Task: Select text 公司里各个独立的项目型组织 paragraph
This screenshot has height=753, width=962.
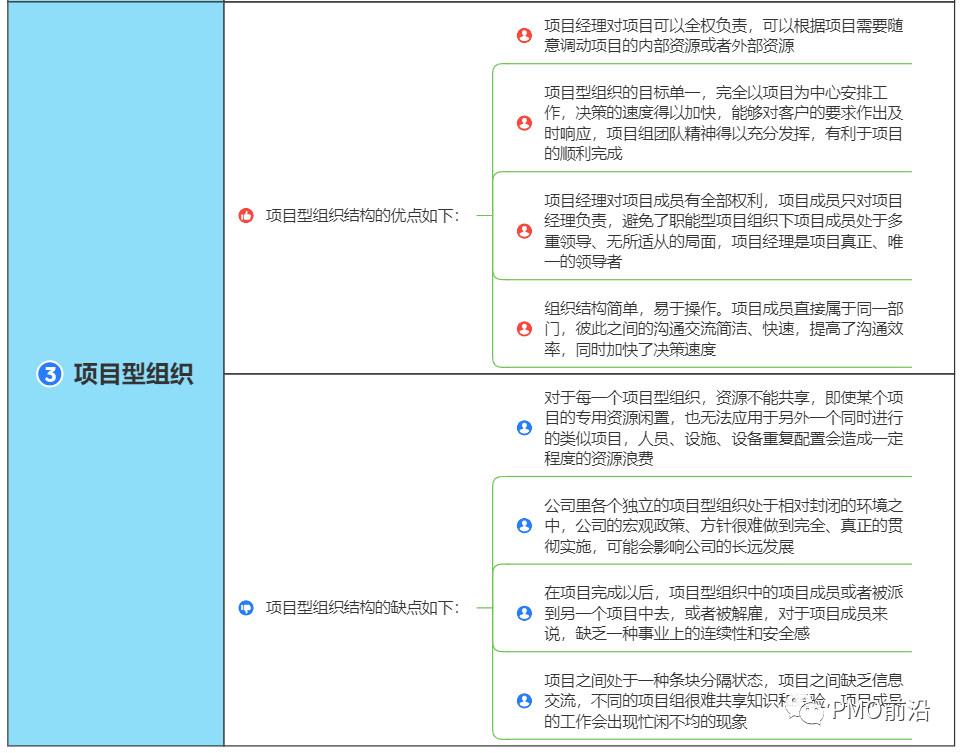Action: 723,525
